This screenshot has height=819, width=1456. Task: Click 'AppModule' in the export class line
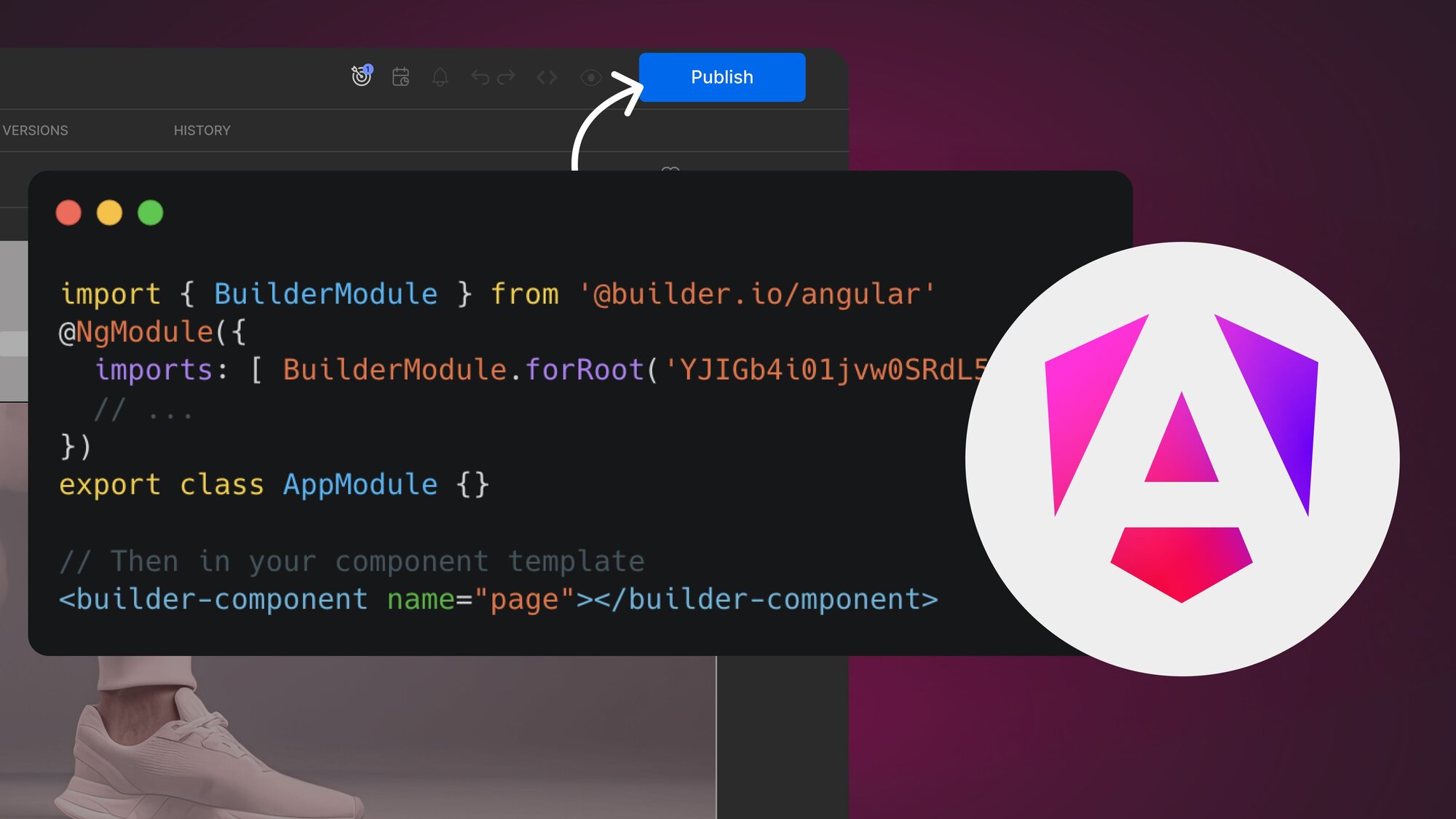pos(360,485)
